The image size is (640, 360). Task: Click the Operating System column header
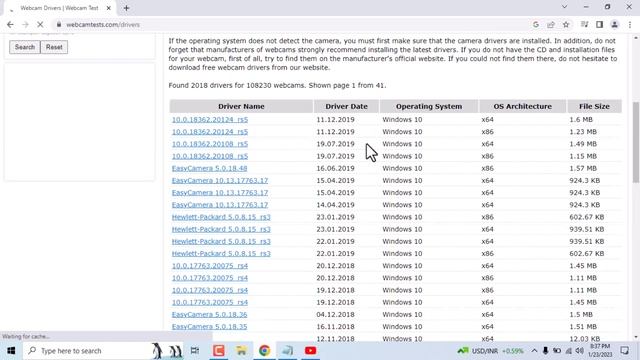click(429, 106)
